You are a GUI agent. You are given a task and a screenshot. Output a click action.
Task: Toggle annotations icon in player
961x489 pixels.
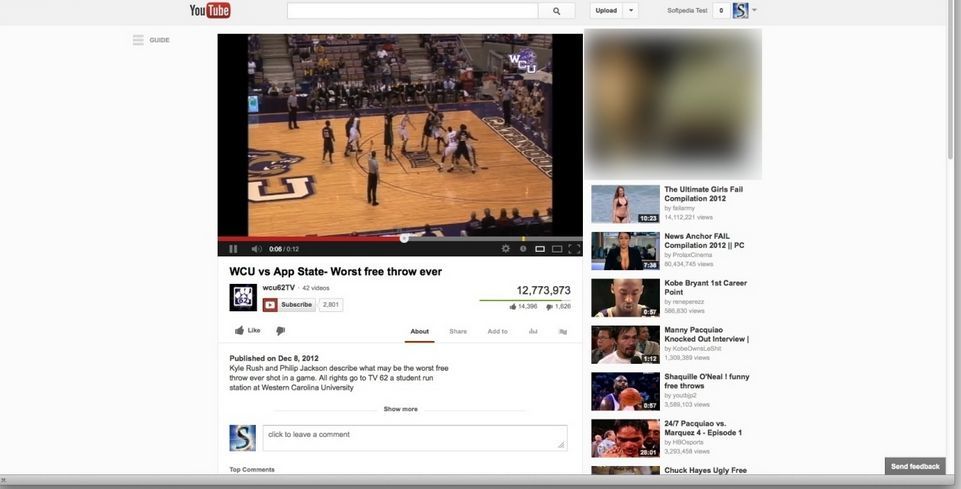pos(523,249)
